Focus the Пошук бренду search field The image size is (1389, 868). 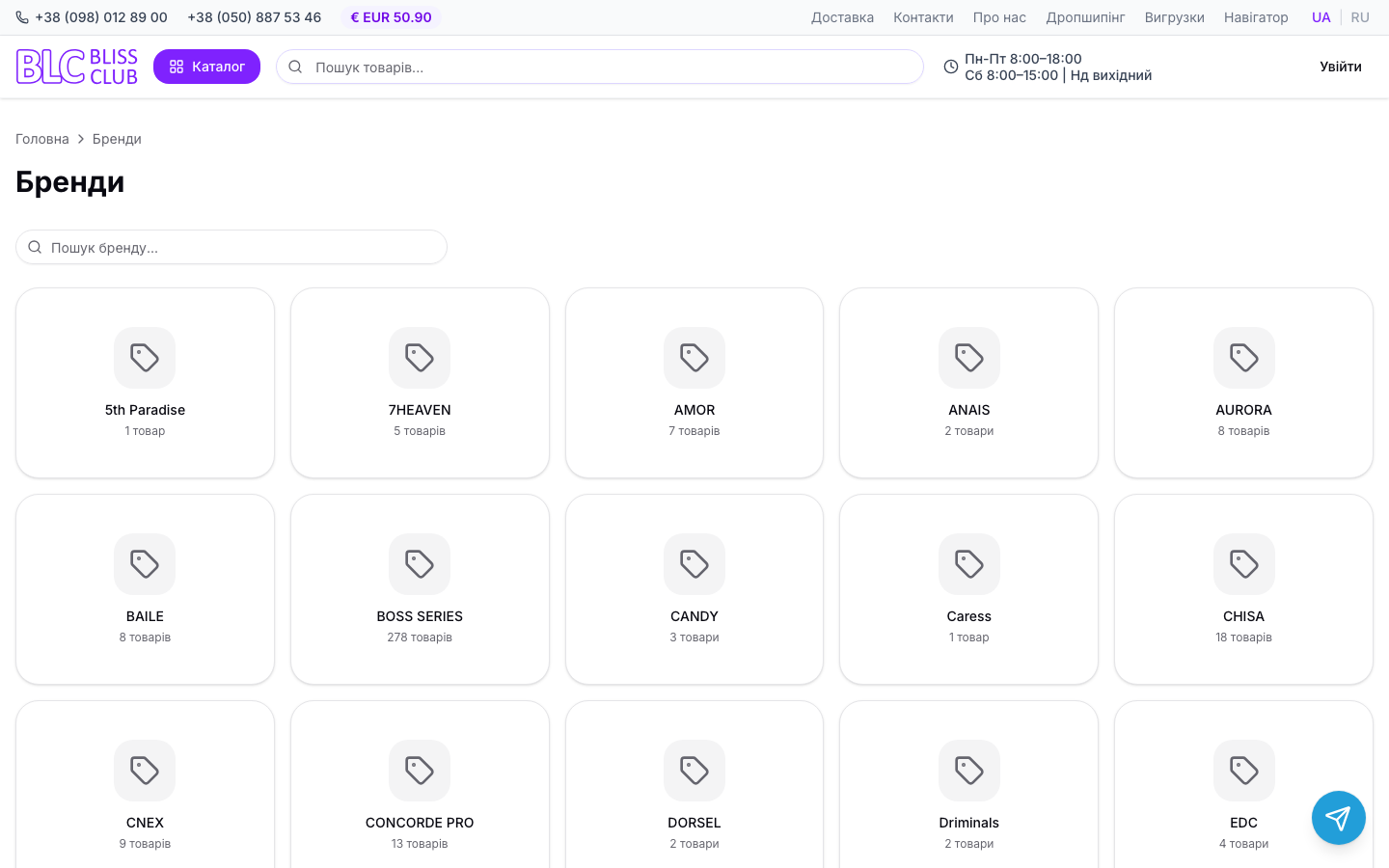(231, 247)
